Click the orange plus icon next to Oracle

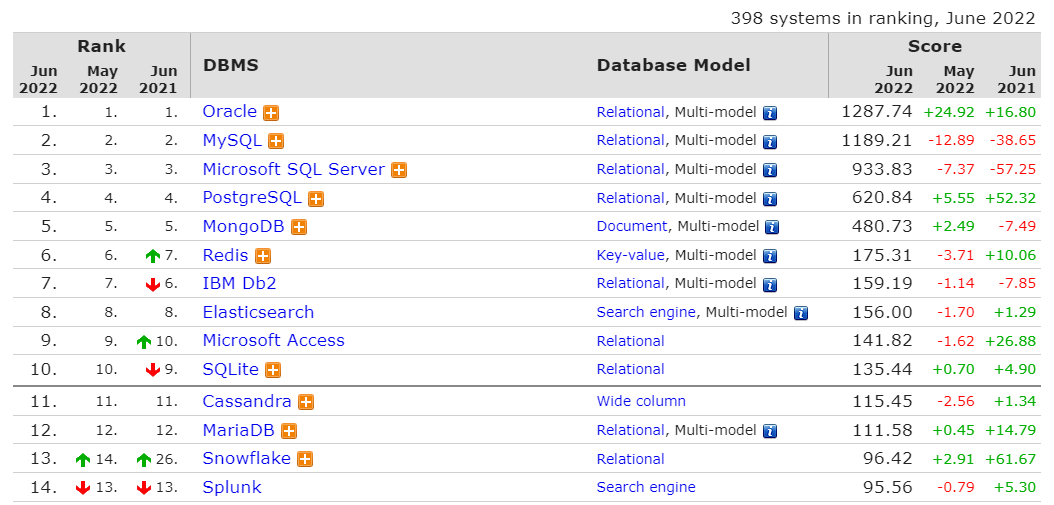coord(271,113)
